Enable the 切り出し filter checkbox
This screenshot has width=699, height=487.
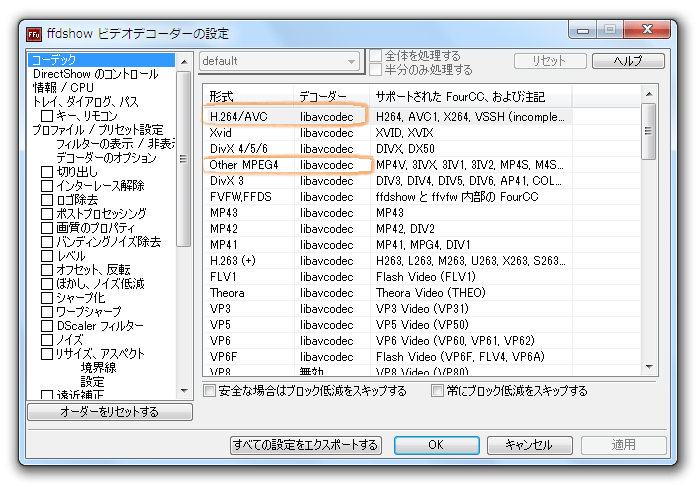47,172
